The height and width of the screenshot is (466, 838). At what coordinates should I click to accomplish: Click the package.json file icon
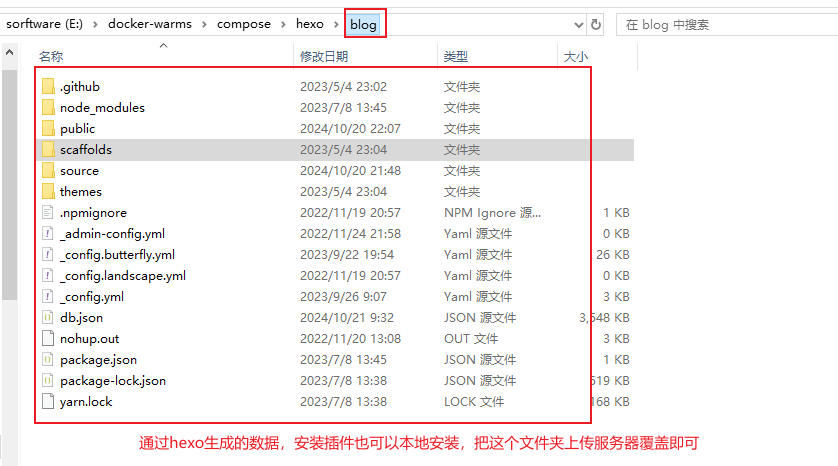[48, 360]
